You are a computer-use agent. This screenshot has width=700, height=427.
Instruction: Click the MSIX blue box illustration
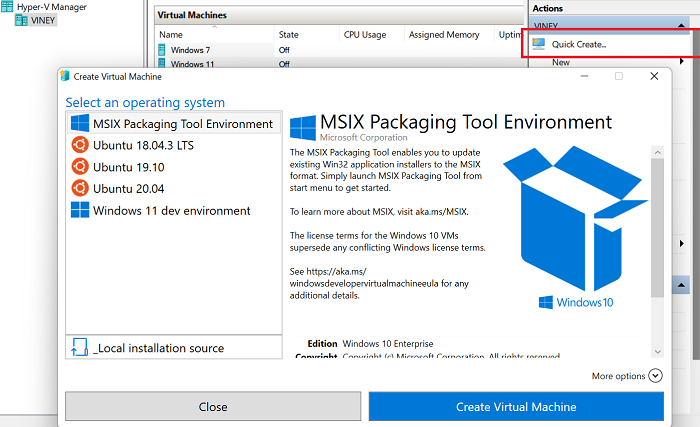(x=575, y=218)
